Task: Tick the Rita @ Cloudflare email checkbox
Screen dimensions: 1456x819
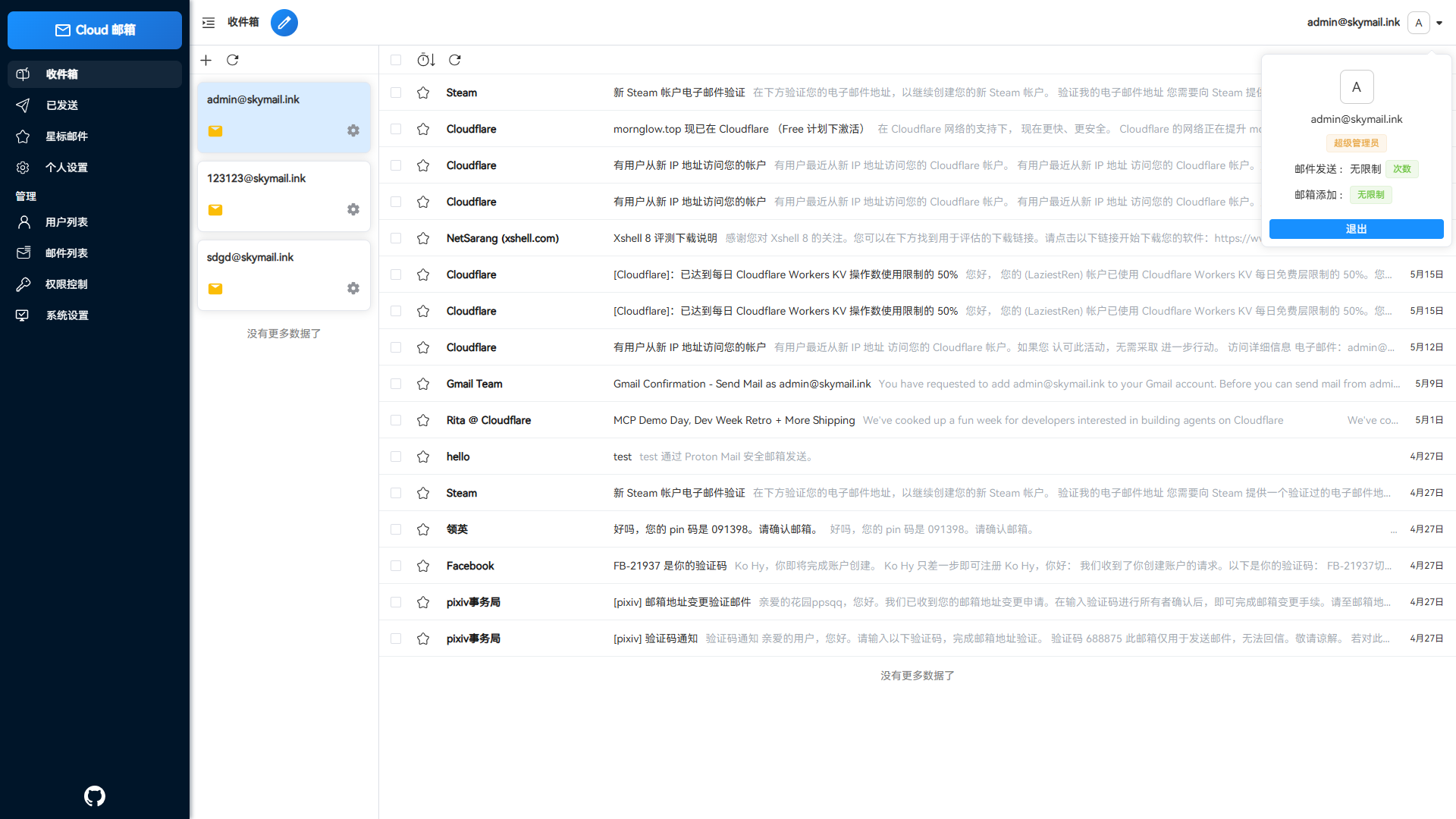Action: 396,420
